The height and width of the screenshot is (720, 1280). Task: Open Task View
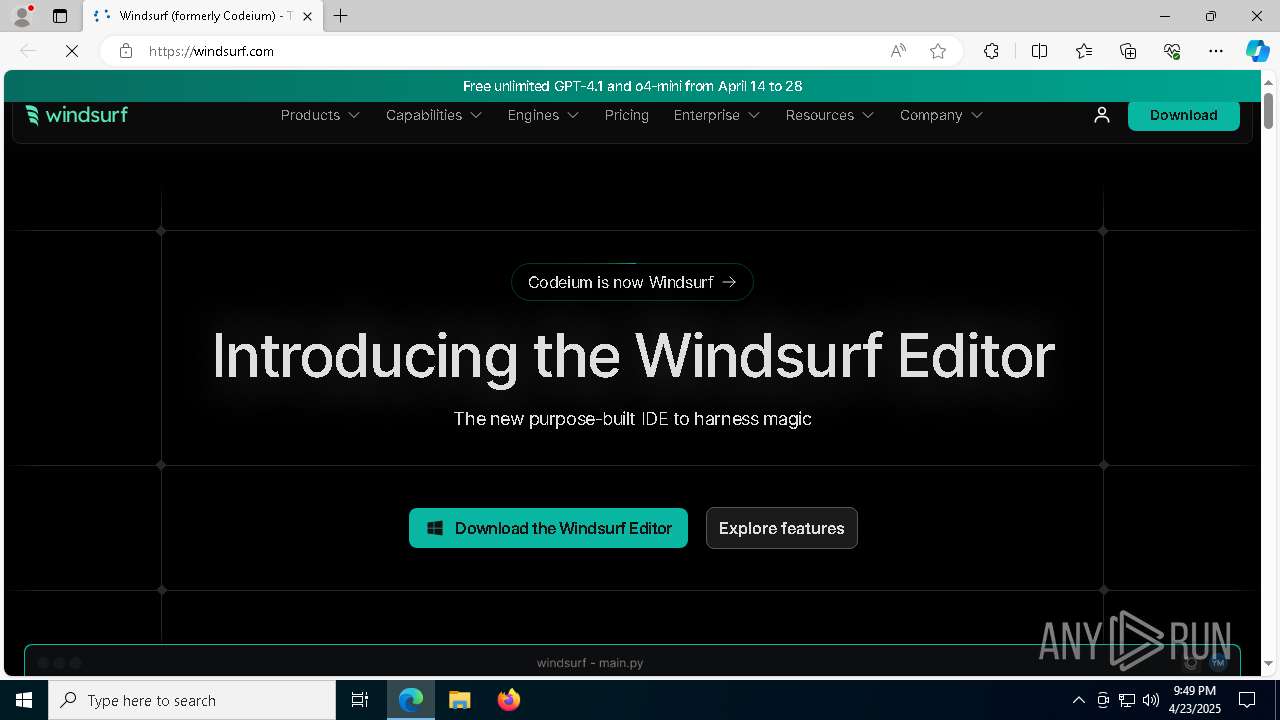360,700
